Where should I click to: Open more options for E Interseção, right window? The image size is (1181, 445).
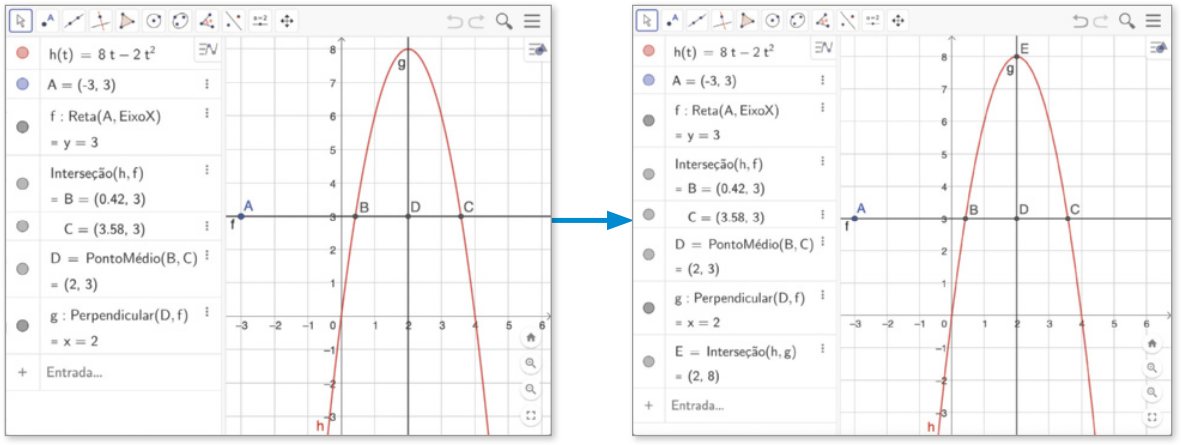(x=822, y=349)
